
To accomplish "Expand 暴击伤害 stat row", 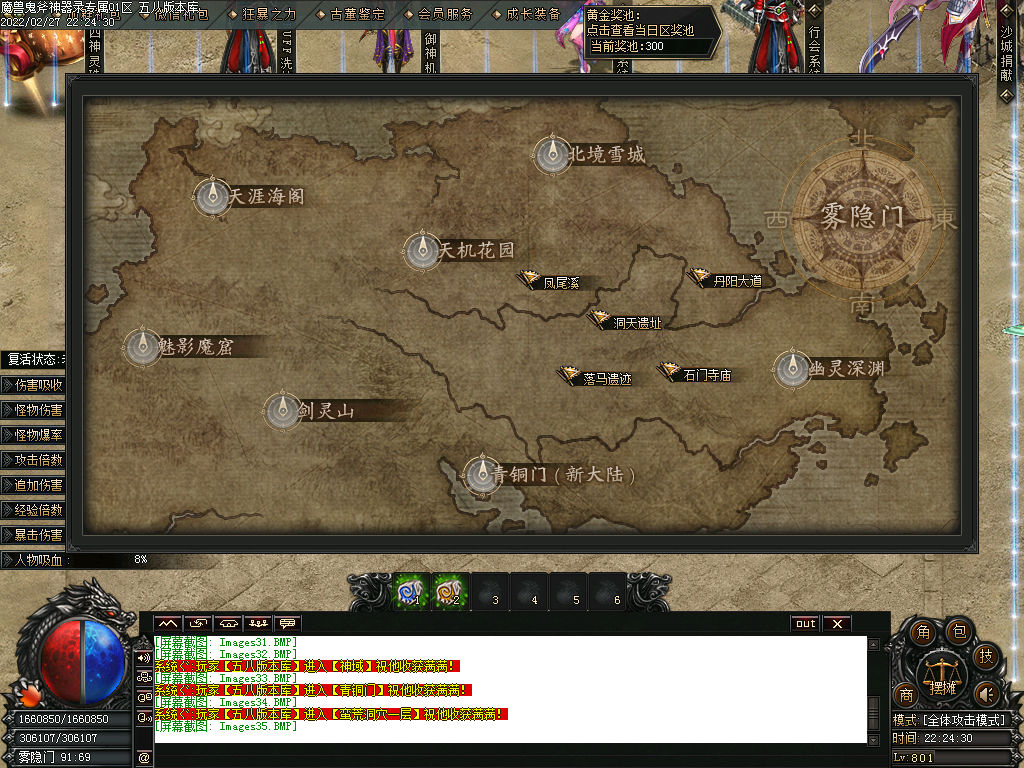I will [33, 534].
